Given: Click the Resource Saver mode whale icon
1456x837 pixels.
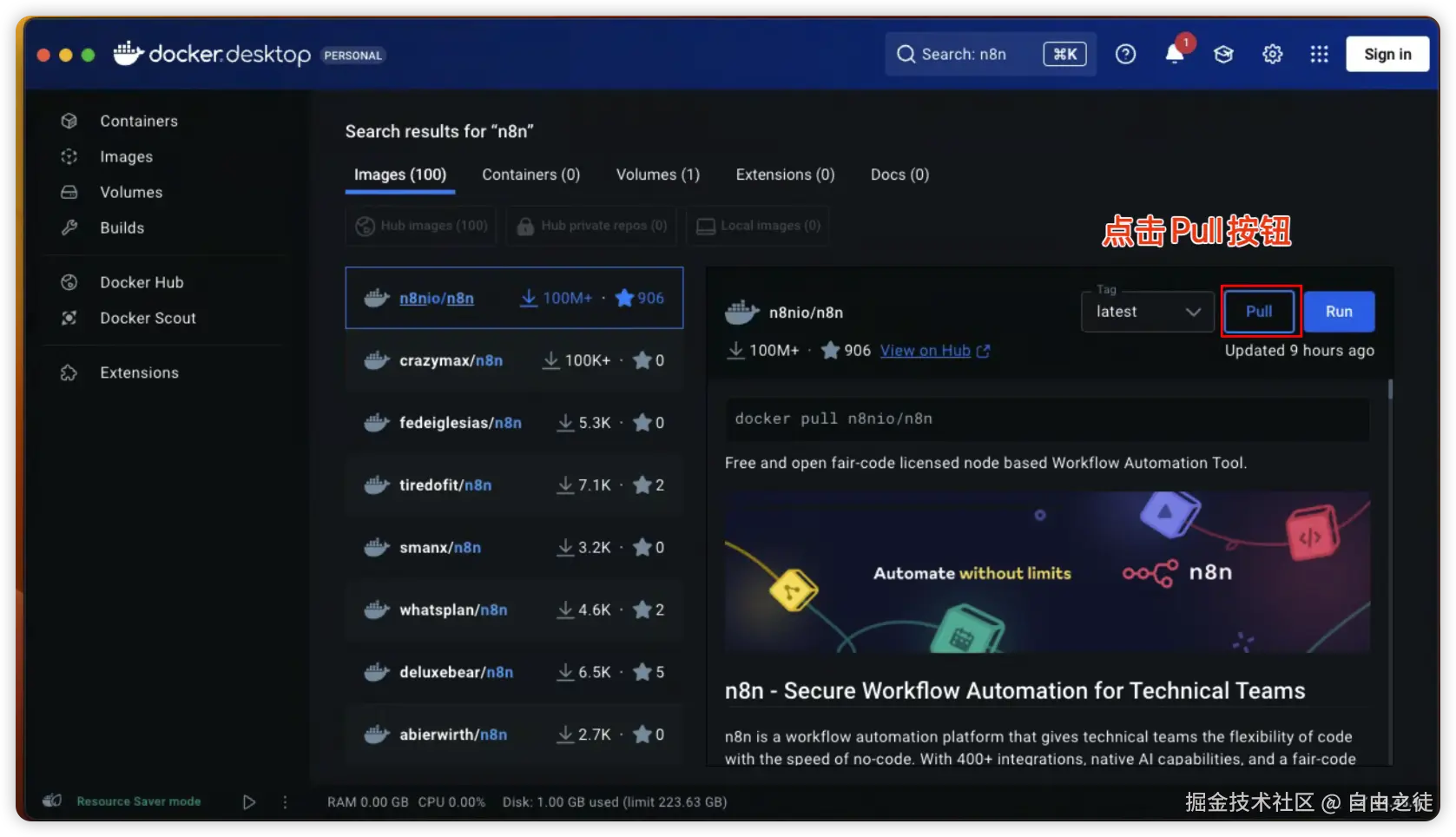Looking at the screenshot, I should click(x=52, y=801).
